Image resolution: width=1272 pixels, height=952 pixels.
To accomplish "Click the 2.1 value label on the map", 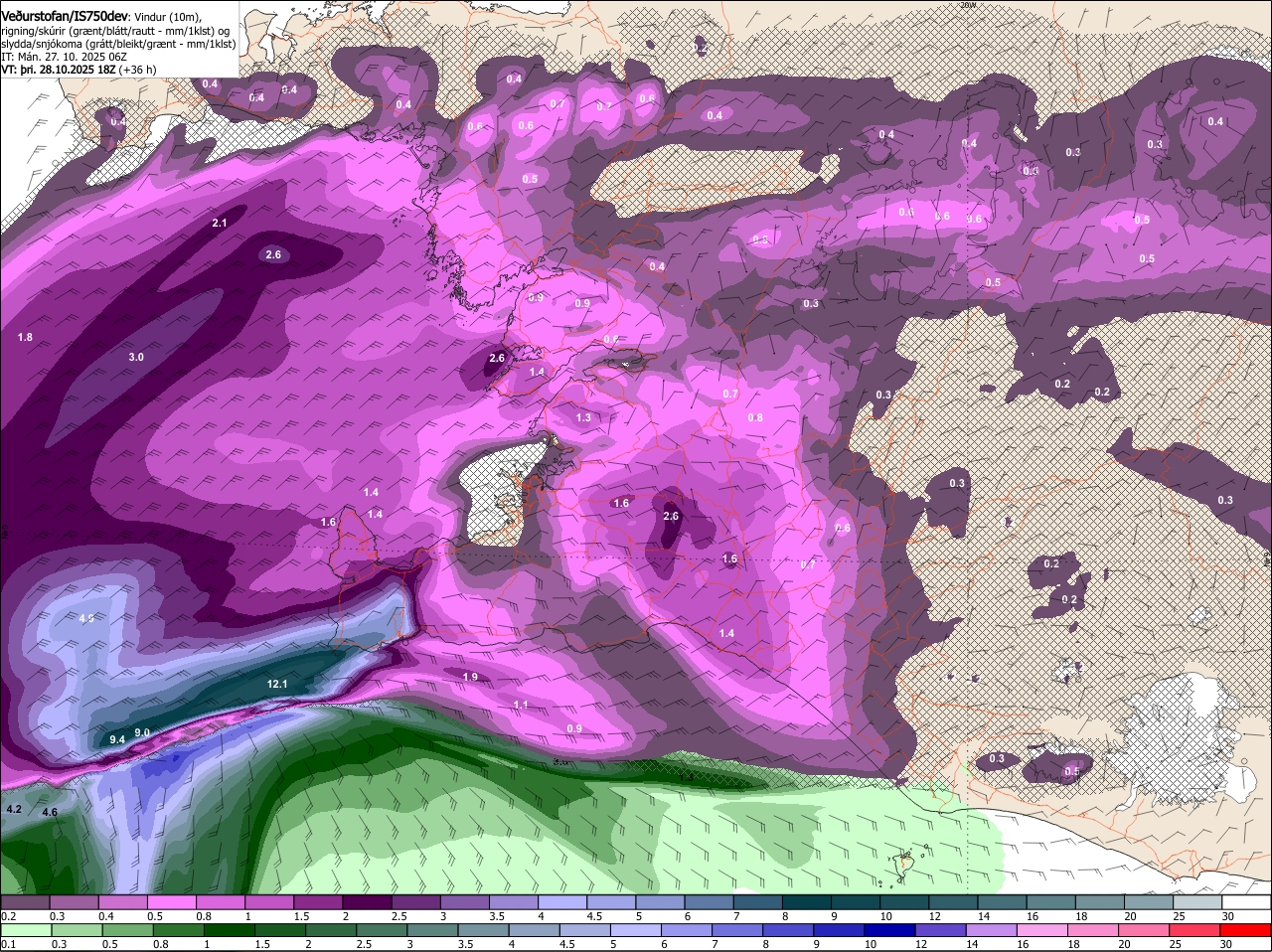I will [220, 223].
